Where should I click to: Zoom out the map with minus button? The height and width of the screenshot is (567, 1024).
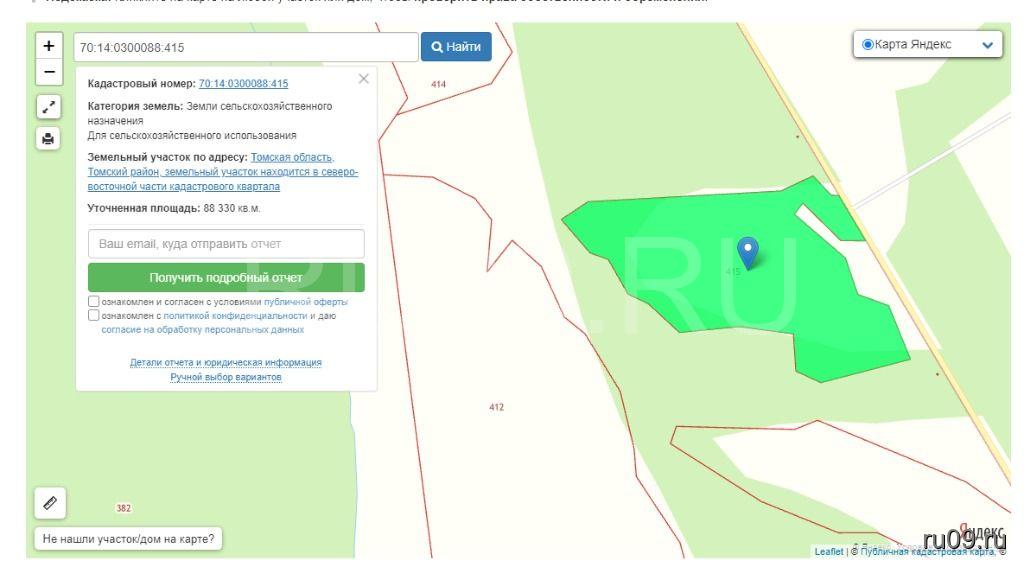48,72
